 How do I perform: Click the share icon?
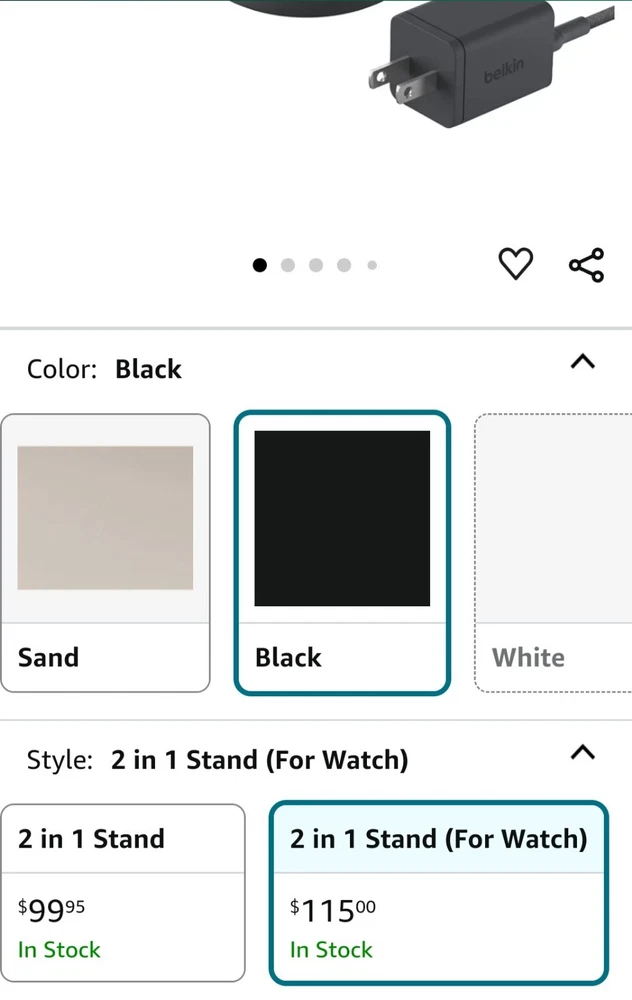[586, 265]
